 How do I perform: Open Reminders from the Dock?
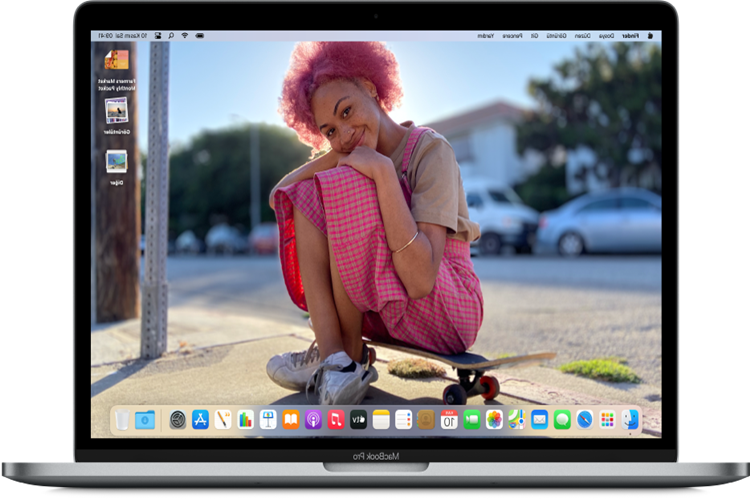[404, 420]
